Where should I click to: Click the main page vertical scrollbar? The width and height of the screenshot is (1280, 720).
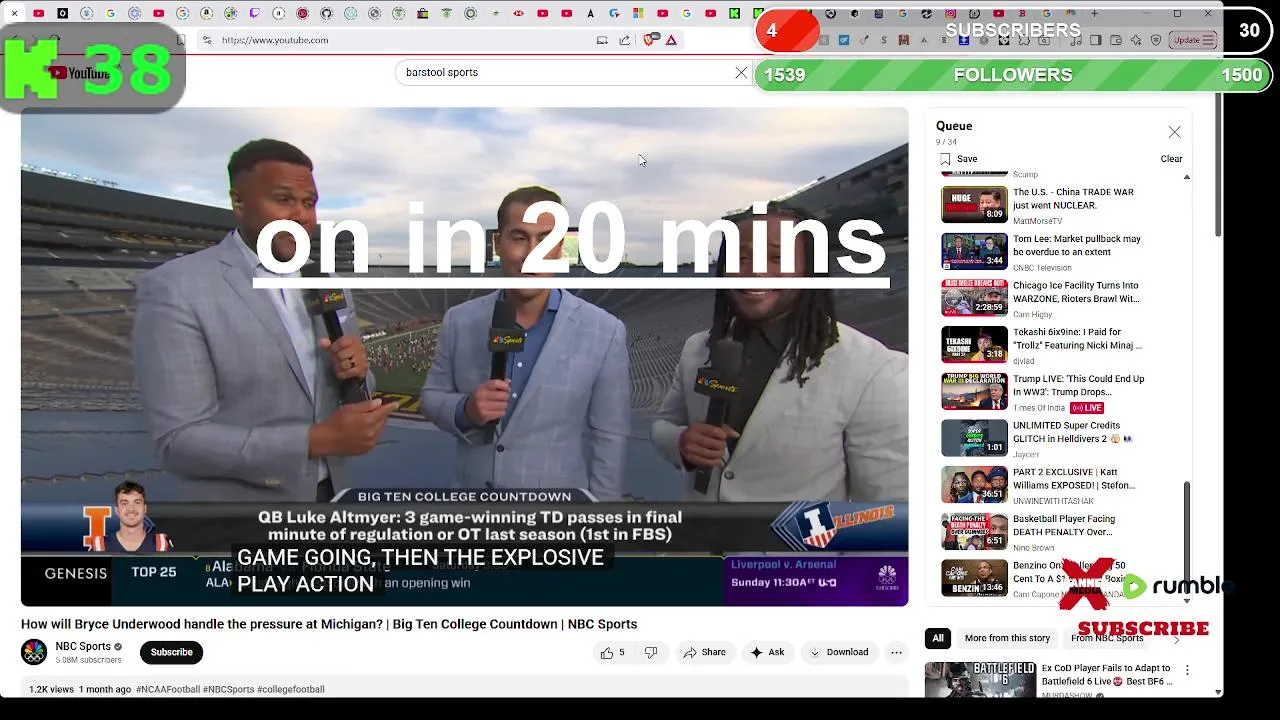pyautogui.click(x=1218, y=165)
